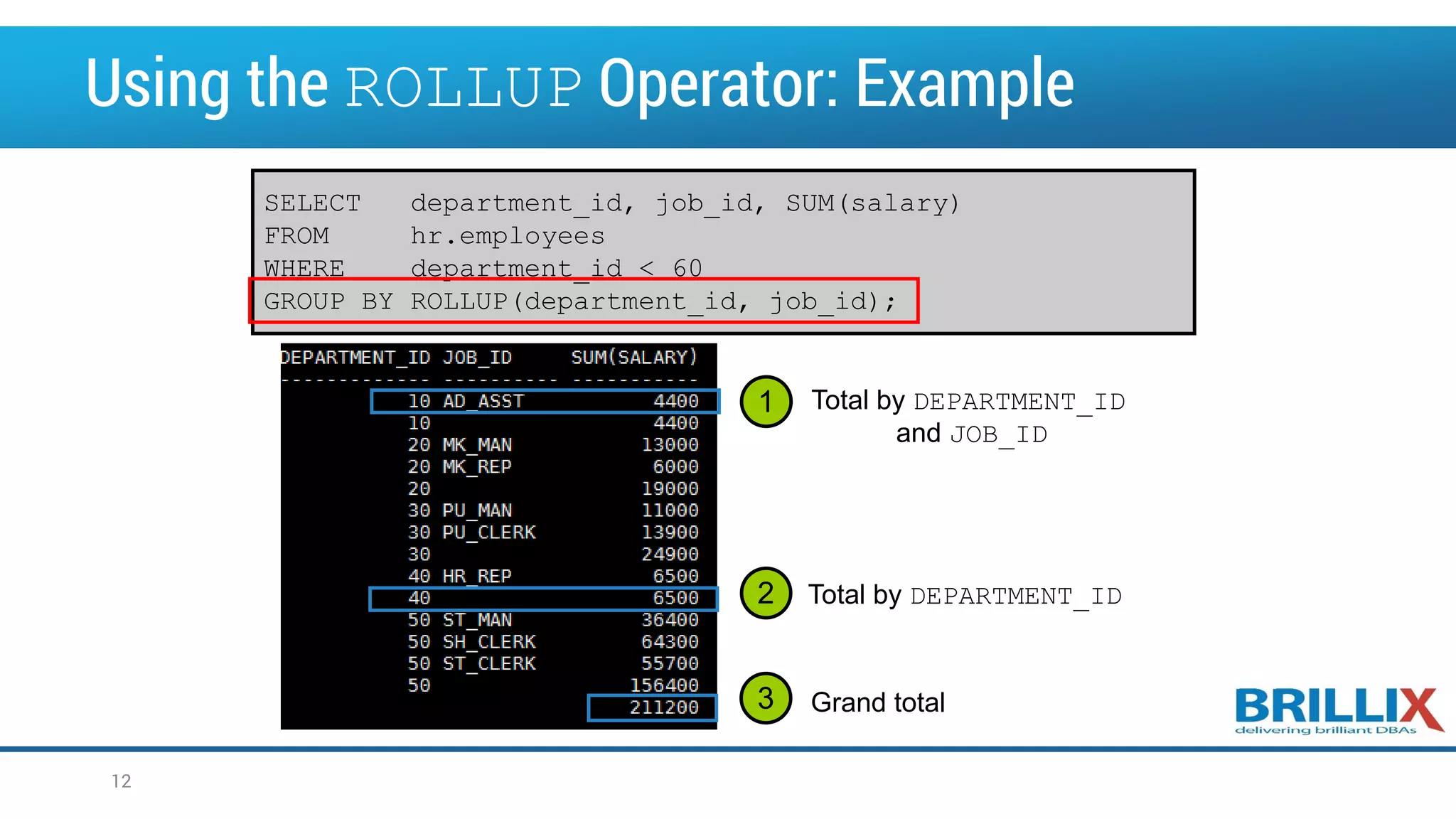Viewport: 1456px width, 819px height.
Task: Click the green circle numbered 1
Action: pyautogui.click(x=766, y=402)
